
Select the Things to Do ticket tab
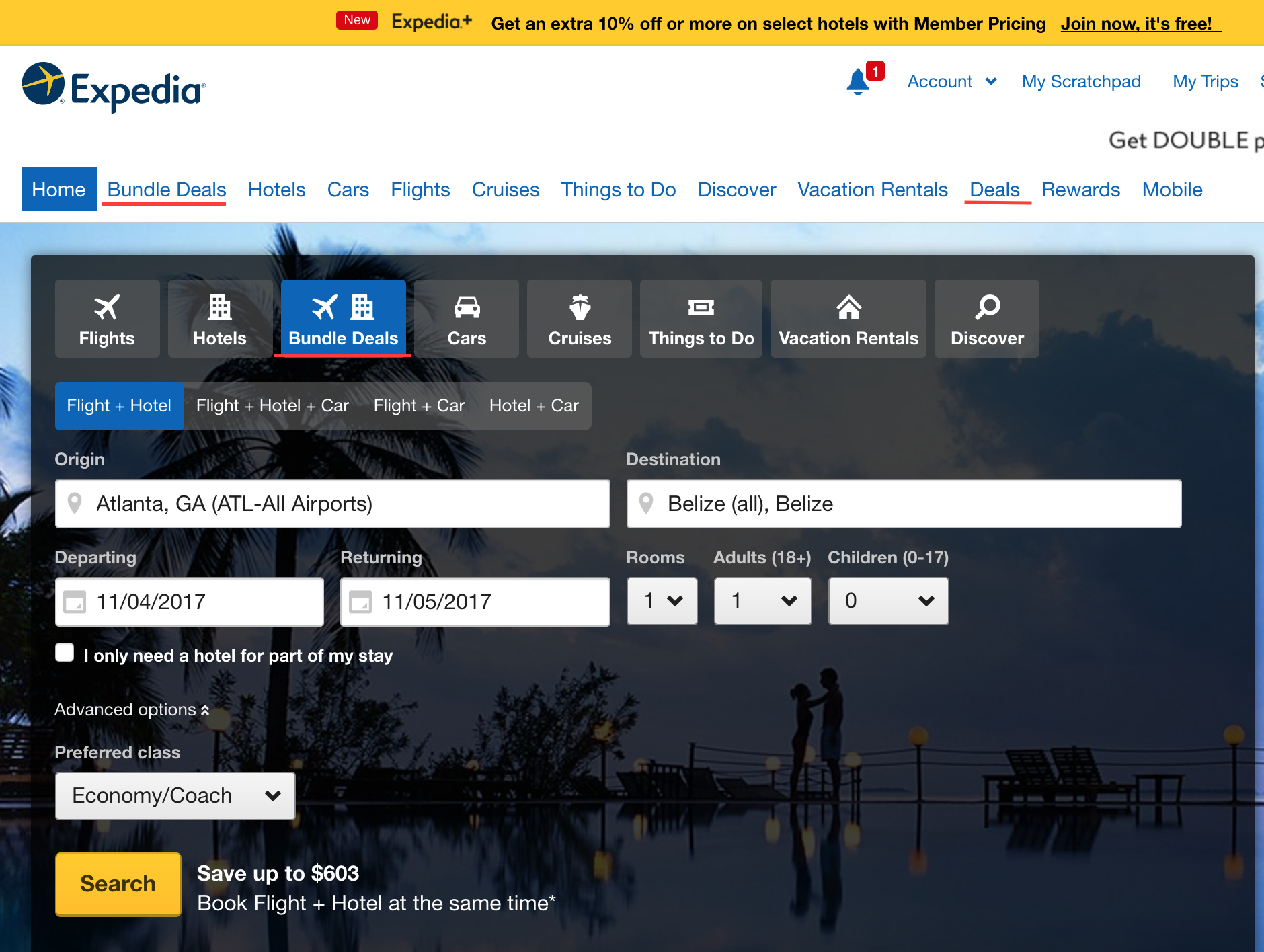tap(701, 319)
